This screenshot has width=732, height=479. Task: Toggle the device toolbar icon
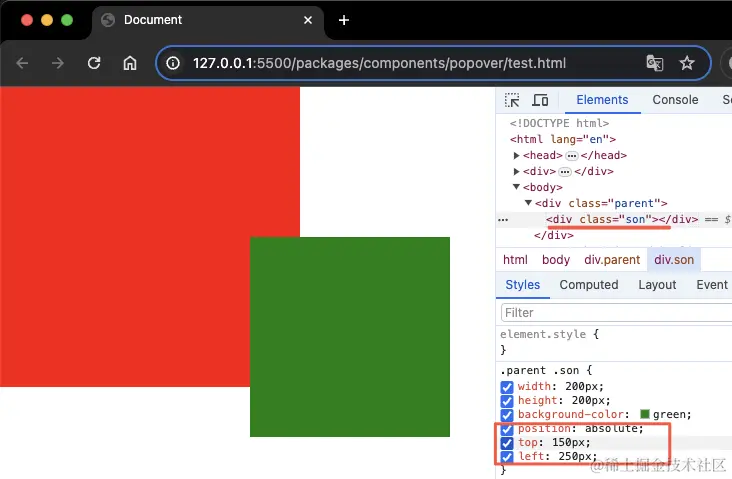click(x=540, y=100)
